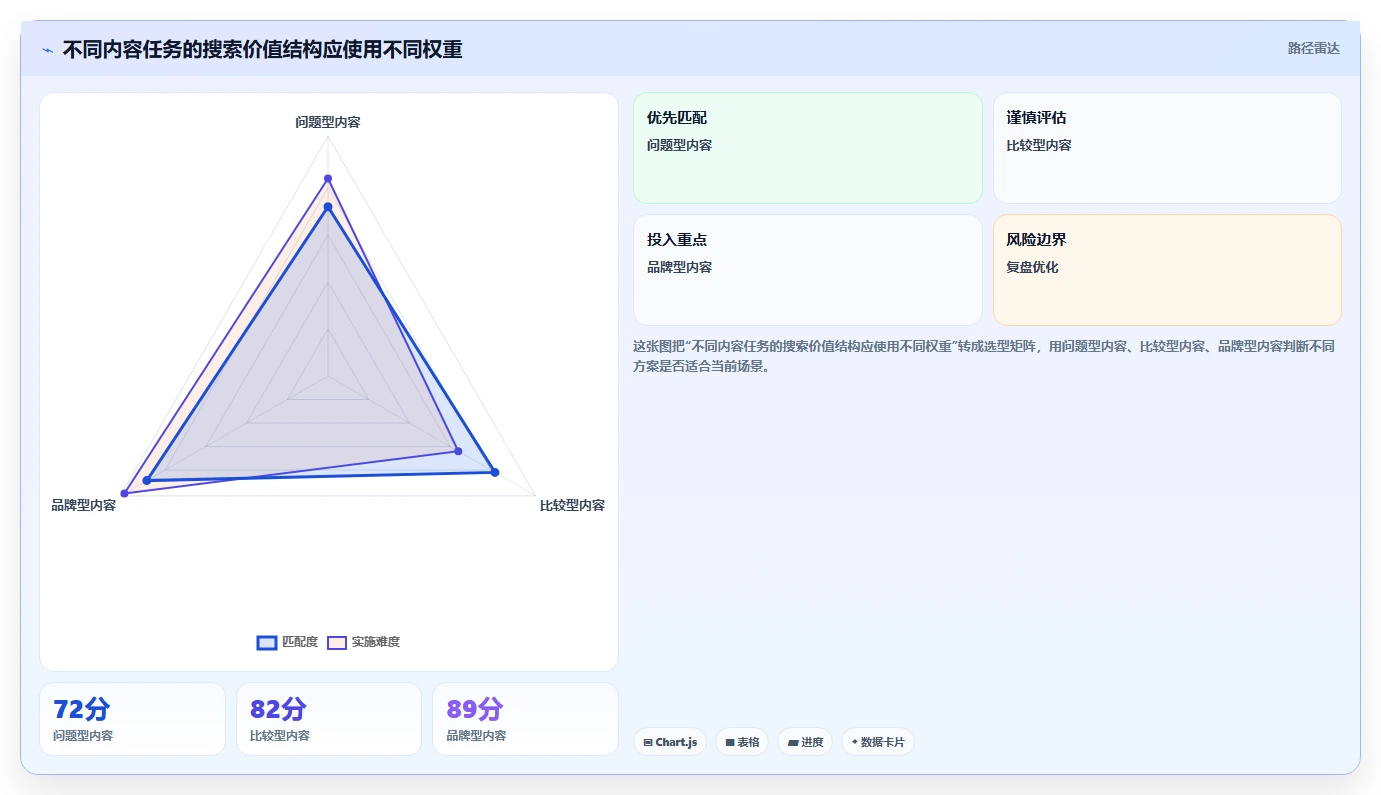
Task: Click the 品牌型内容 radar axis label
Action: [84, 505]
